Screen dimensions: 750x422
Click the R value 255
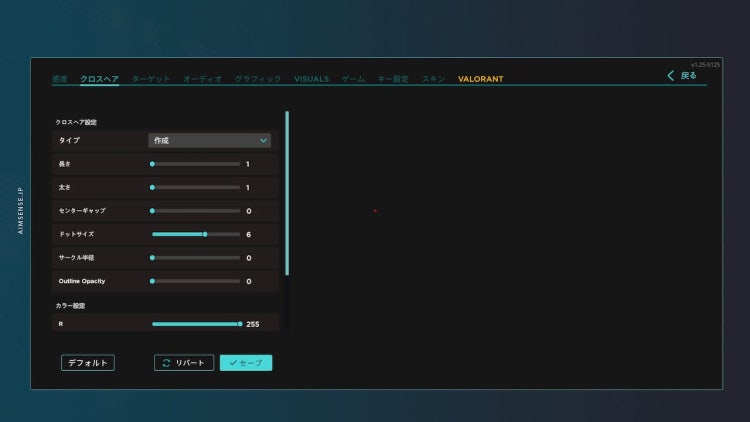[x=253, y=324]
